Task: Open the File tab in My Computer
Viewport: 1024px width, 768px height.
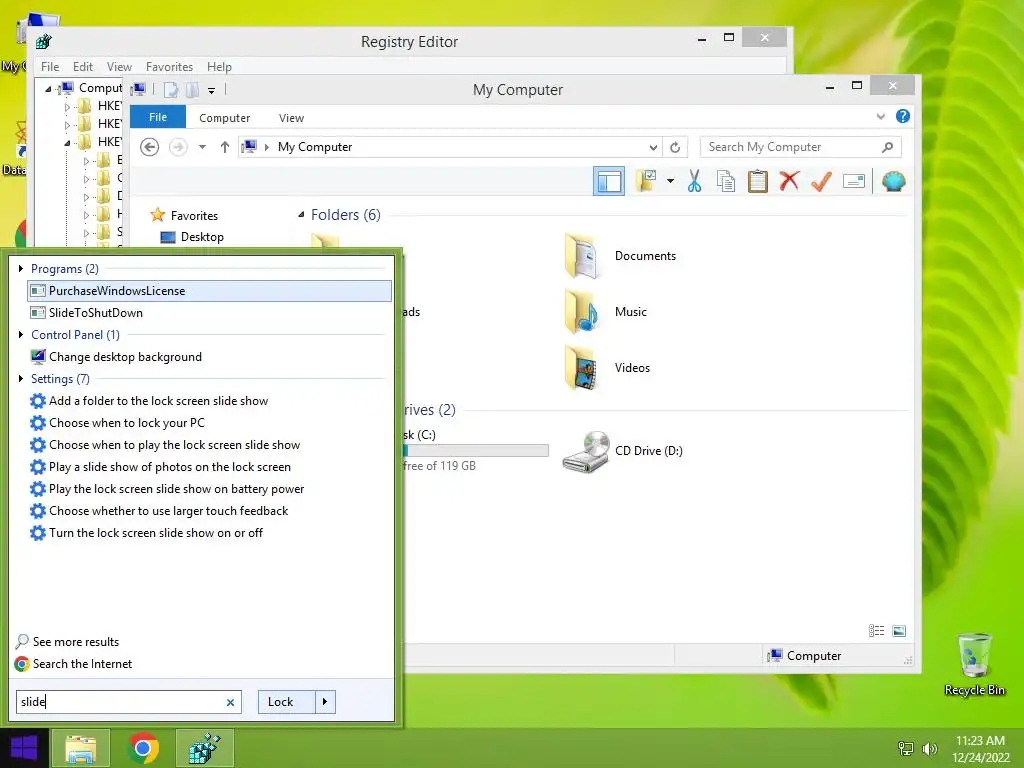Action: (158, 117)
